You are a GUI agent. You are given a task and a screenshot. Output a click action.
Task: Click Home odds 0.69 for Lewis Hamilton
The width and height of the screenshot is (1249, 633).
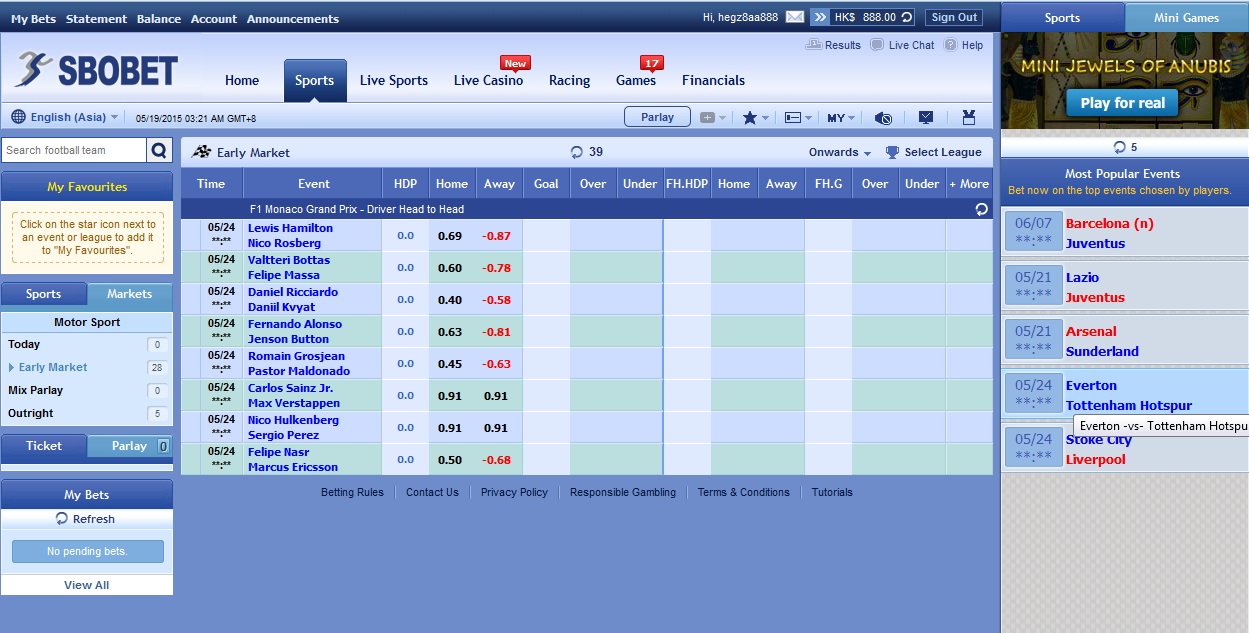pos(450,236)
